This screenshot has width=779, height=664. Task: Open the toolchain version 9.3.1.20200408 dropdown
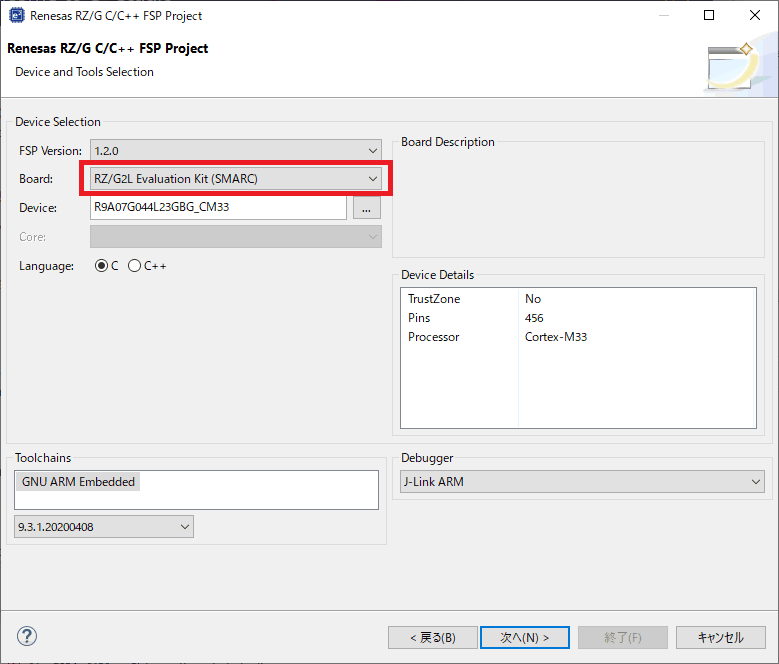104,527
